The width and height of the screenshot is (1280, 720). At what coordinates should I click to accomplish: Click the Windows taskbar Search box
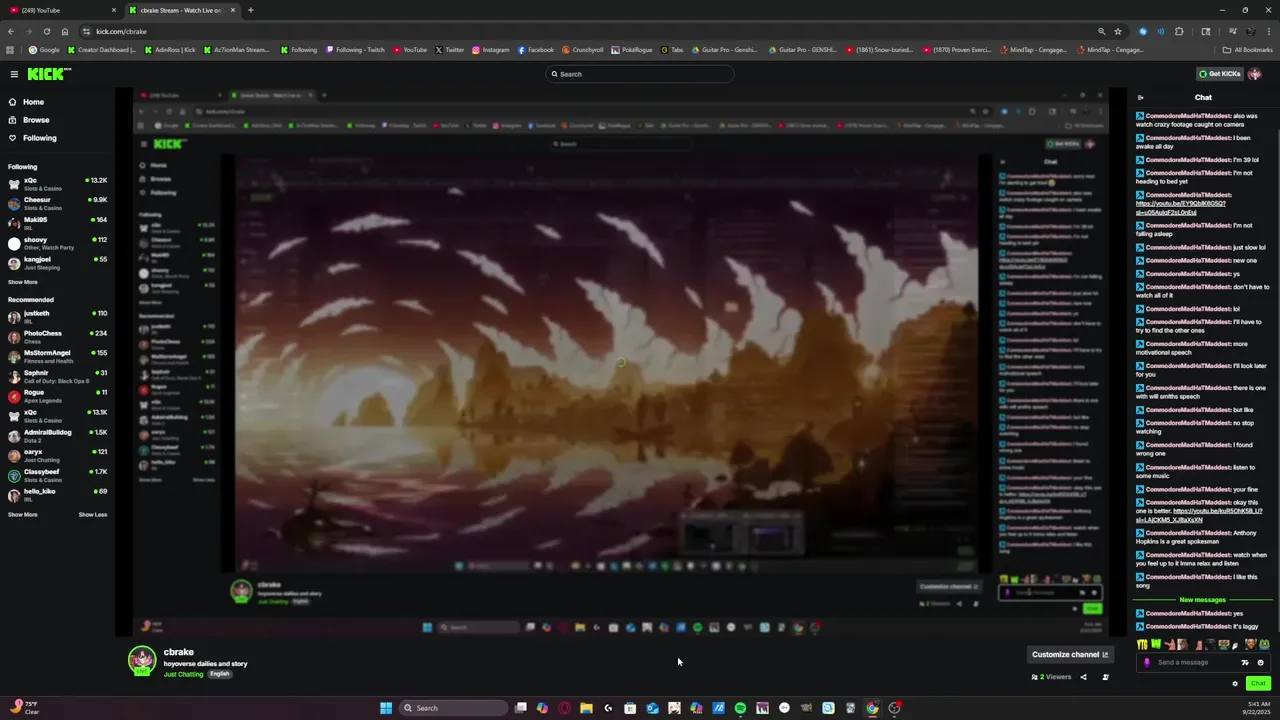coord(453,708)
